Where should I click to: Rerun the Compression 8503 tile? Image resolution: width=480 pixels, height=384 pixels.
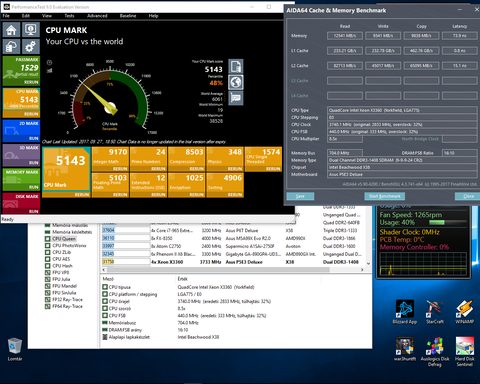pos(197,169)
